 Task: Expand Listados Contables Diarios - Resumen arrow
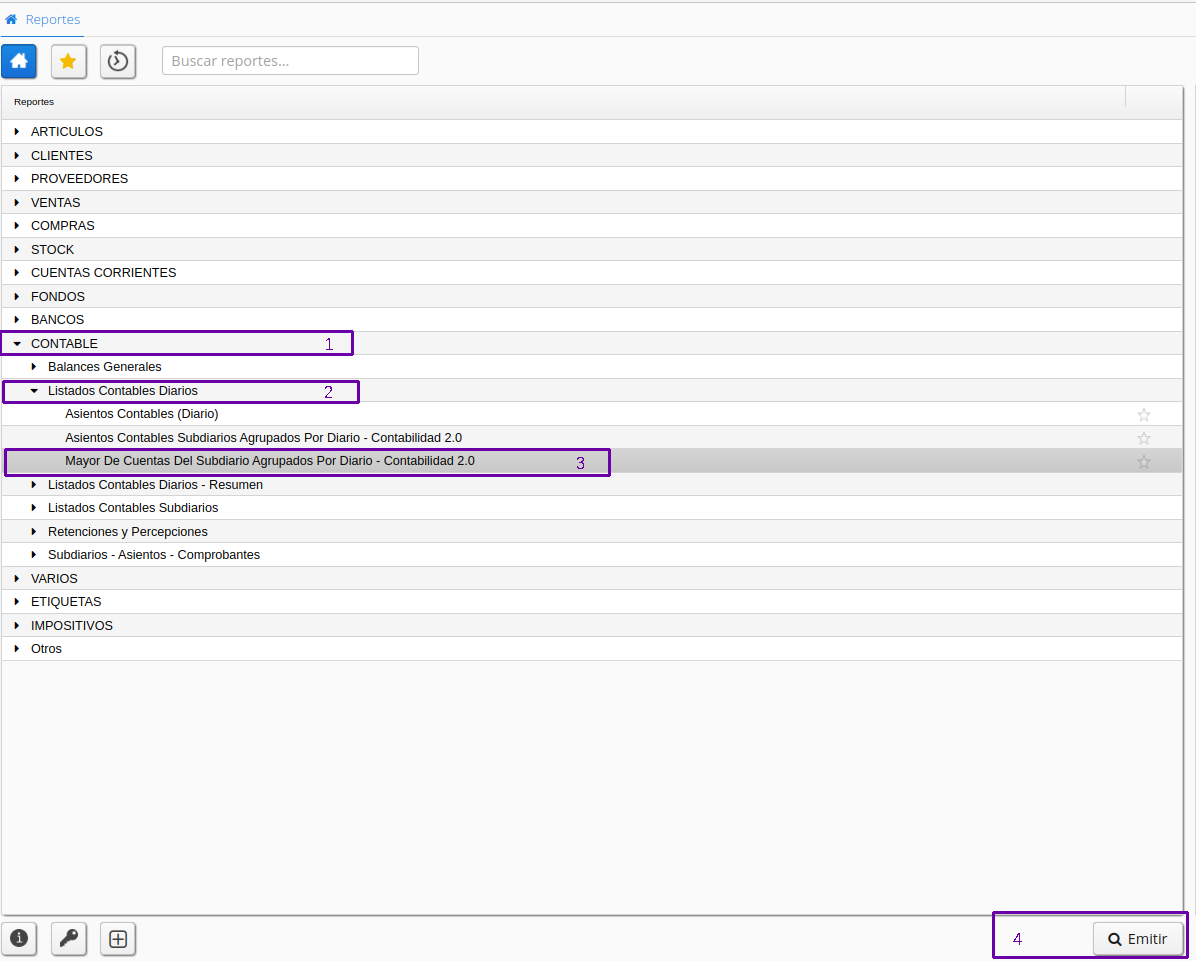34,484
